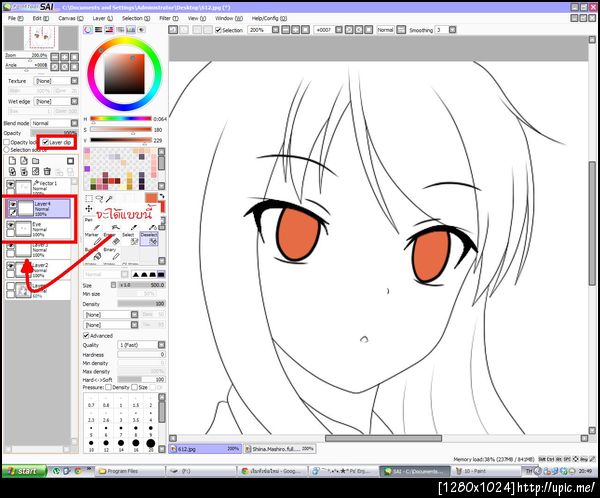The height and width of the screenshot is (498, 600).
Task: Create a new normal layer
Action: 12,161
